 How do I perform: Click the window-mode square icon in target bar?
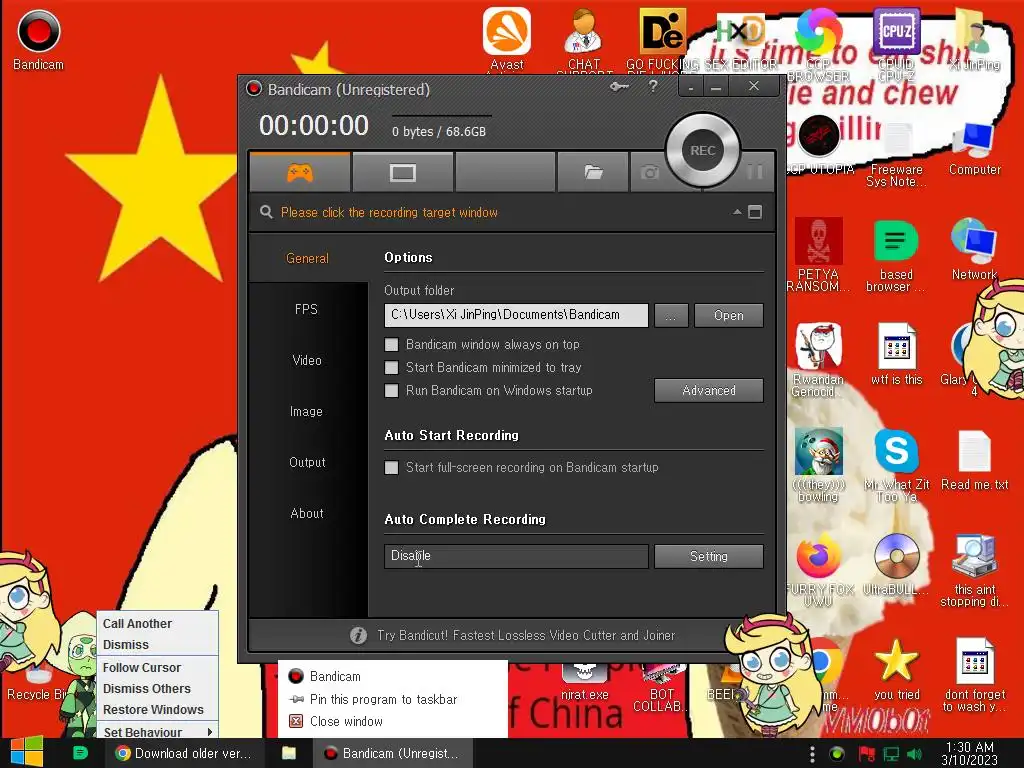tap(755, 212)
